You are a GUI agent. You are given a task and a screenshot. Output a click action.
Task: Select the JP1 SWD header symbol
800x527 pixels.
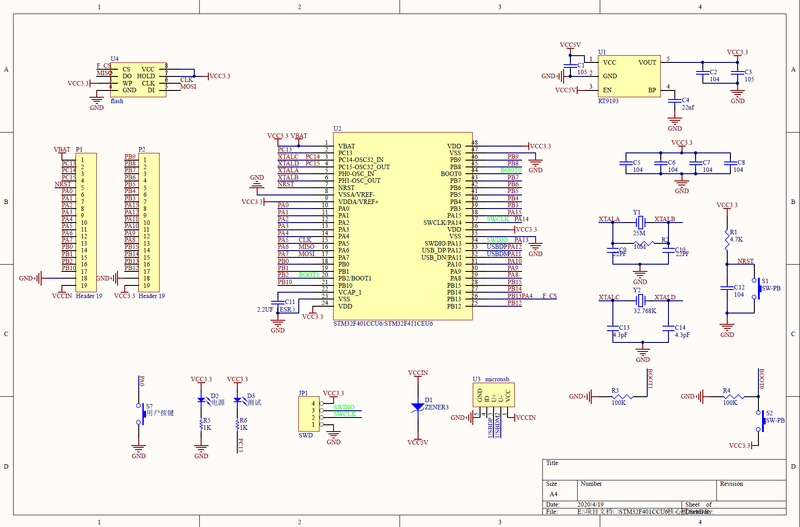(309, 414)
